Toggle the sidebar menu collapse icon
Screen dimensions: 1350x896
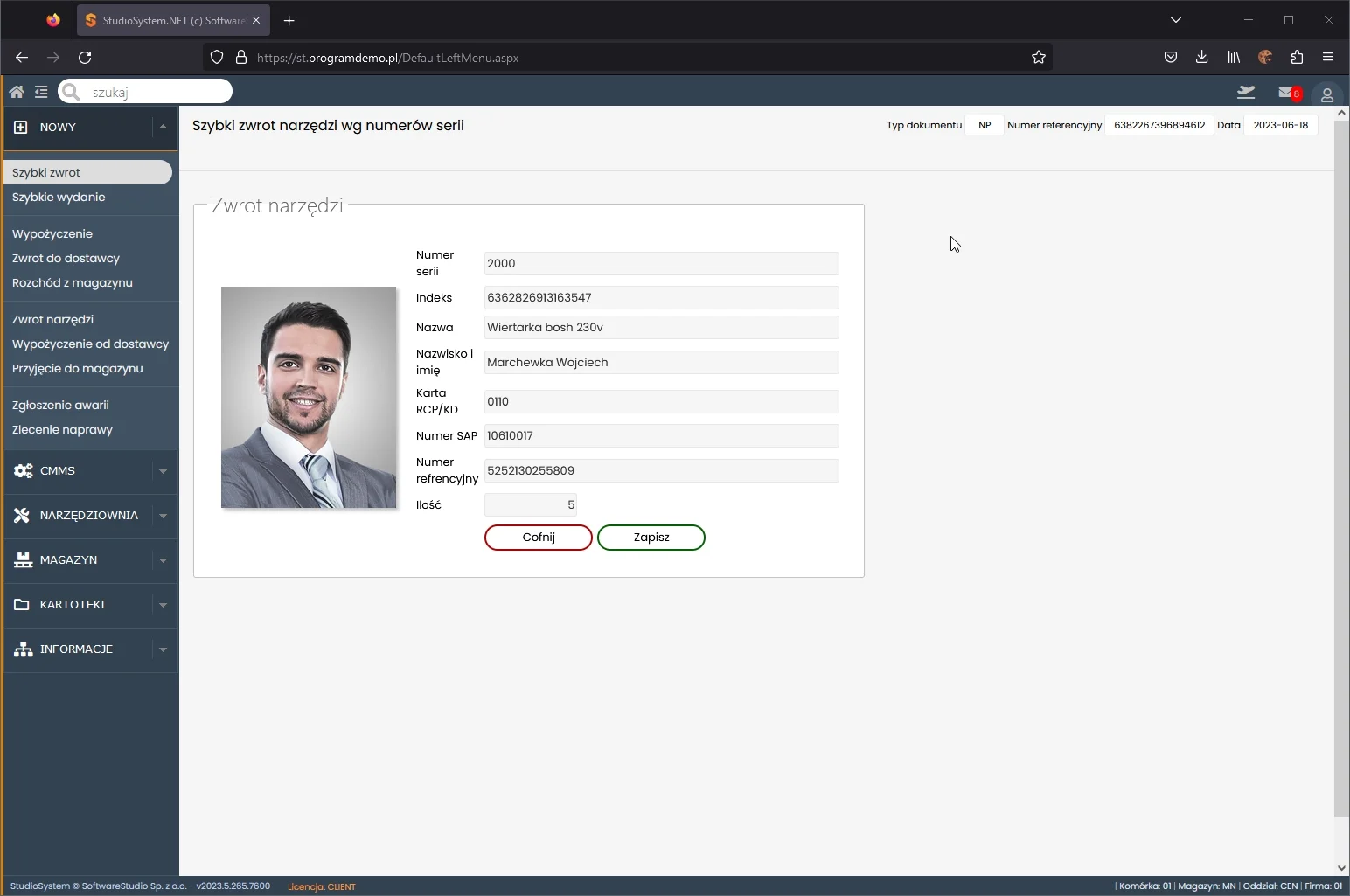click(41, 92)
